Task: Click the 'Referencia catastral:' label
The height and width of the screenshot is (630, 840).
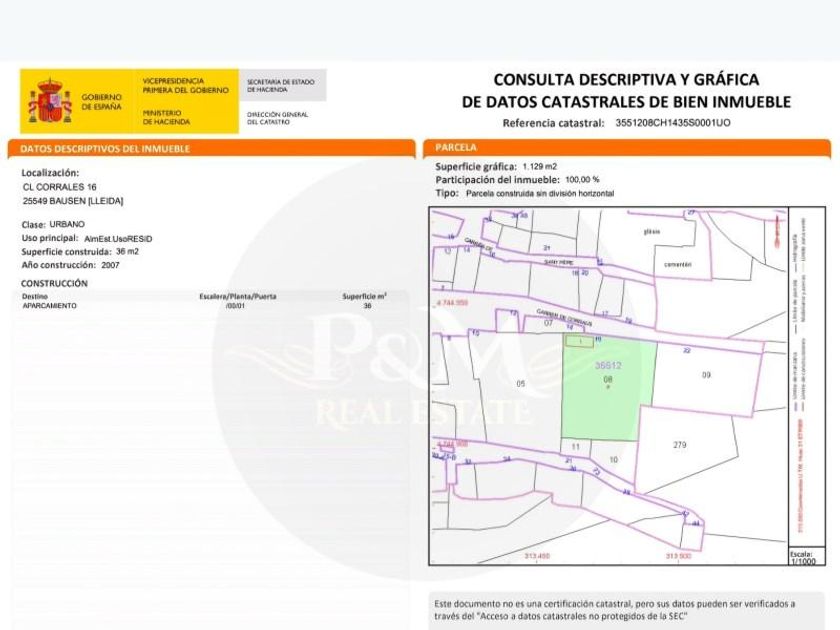Action: (553, 123)
